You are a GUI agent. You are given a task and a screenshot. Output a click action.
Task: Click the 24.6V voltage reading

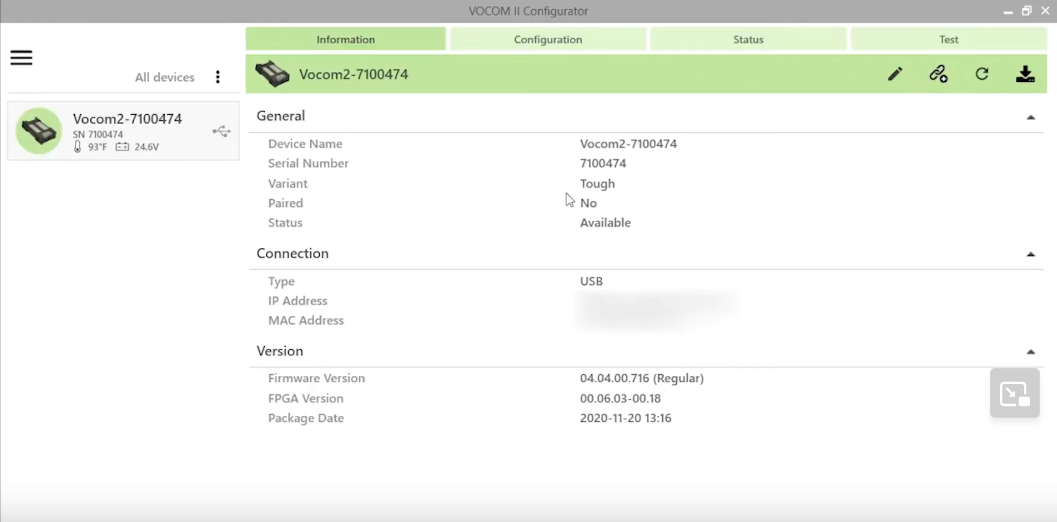click(x=146, y=147)
